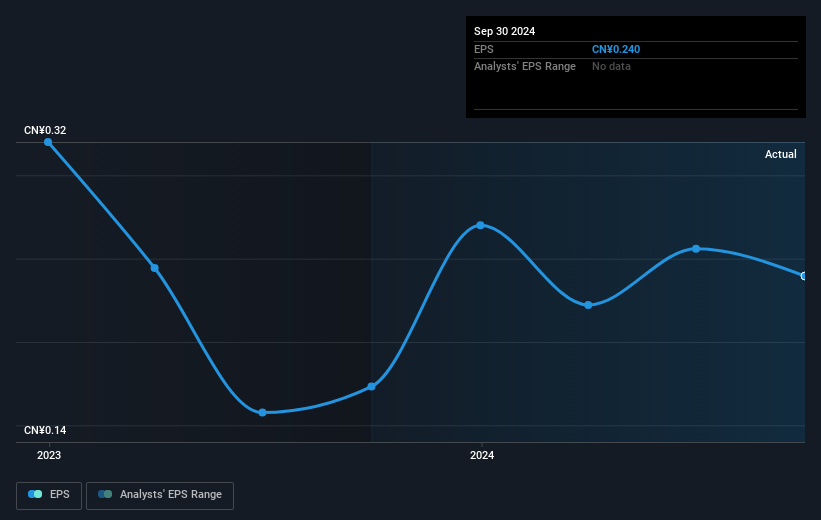Click the Sep 30 2024 tooltip date
Screen dimensions: 821x520
coord(504,31)
